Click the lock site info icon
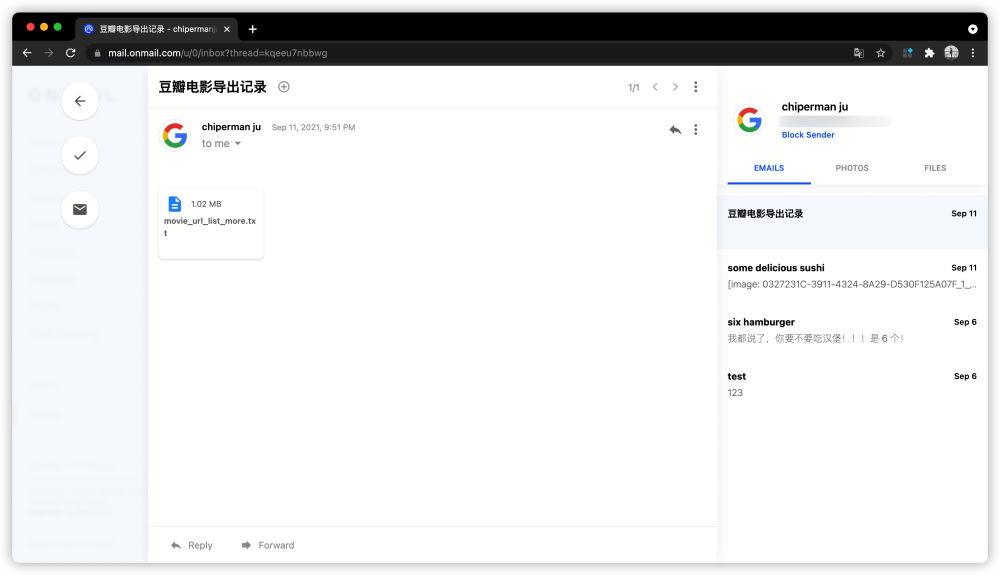 (97, 53)
